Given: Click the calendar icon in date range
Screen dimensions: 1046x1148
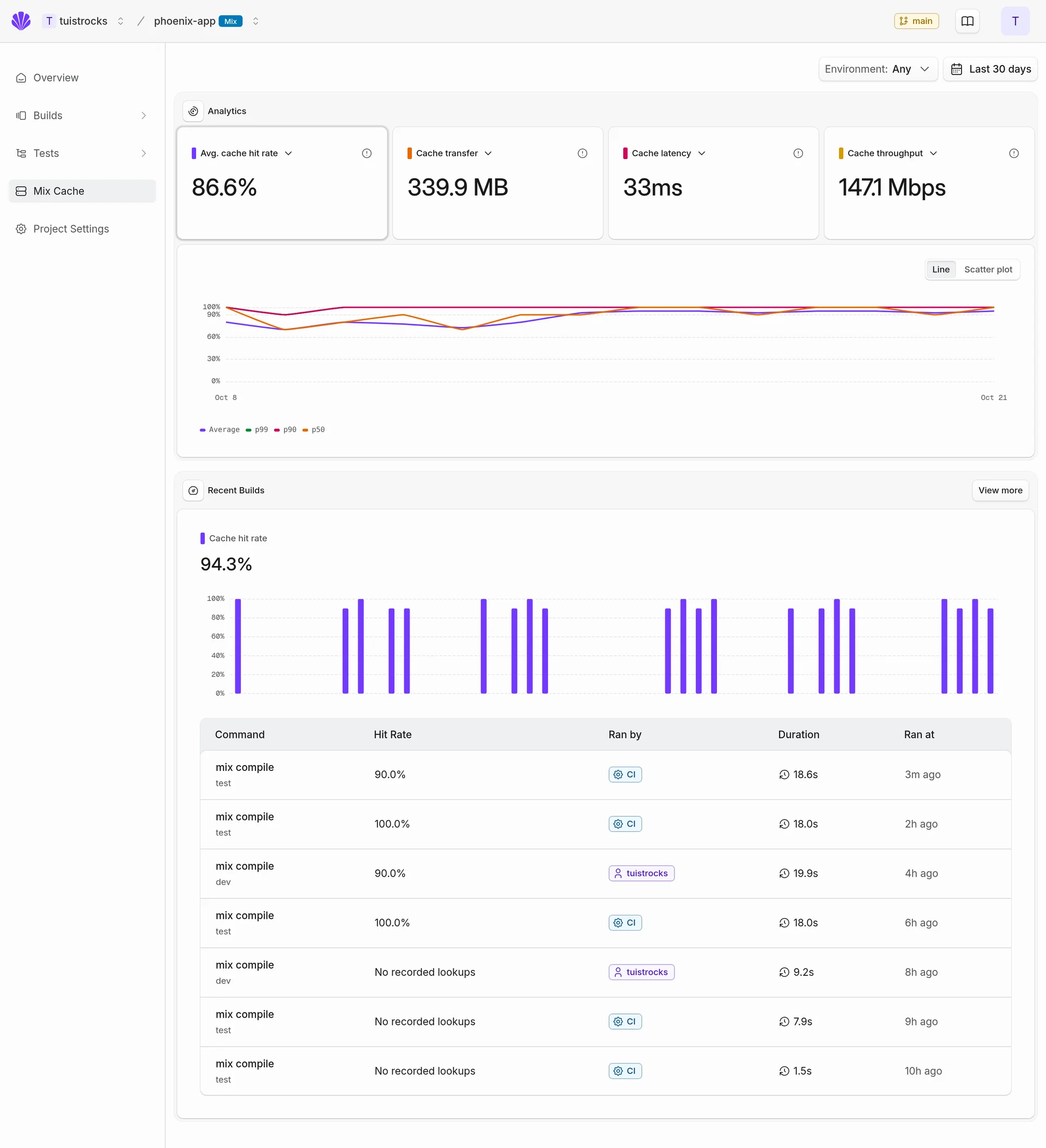Looking at the screenshot, I should (957, 69).
